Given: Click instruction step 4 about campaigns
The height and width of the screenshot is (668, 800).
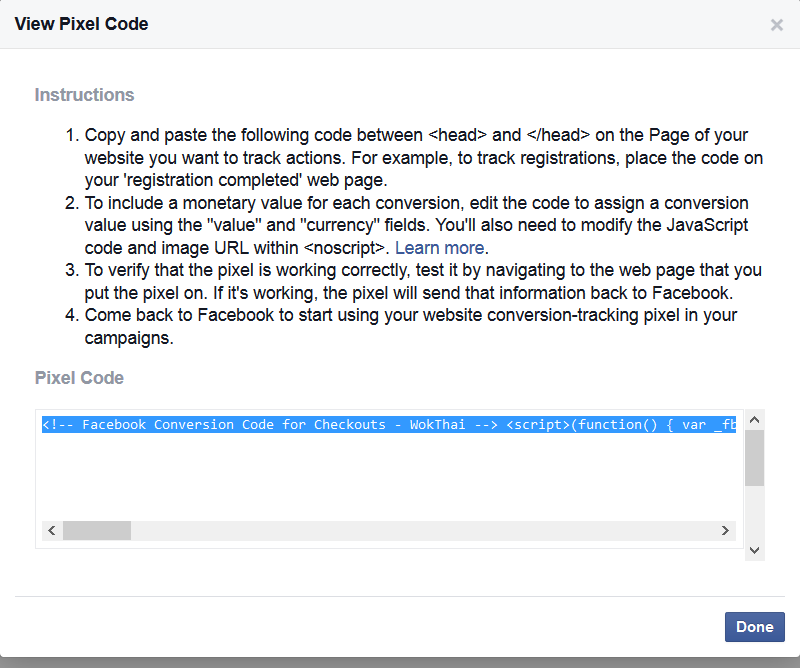Looking at the screenshot, I should click(401, 327).
